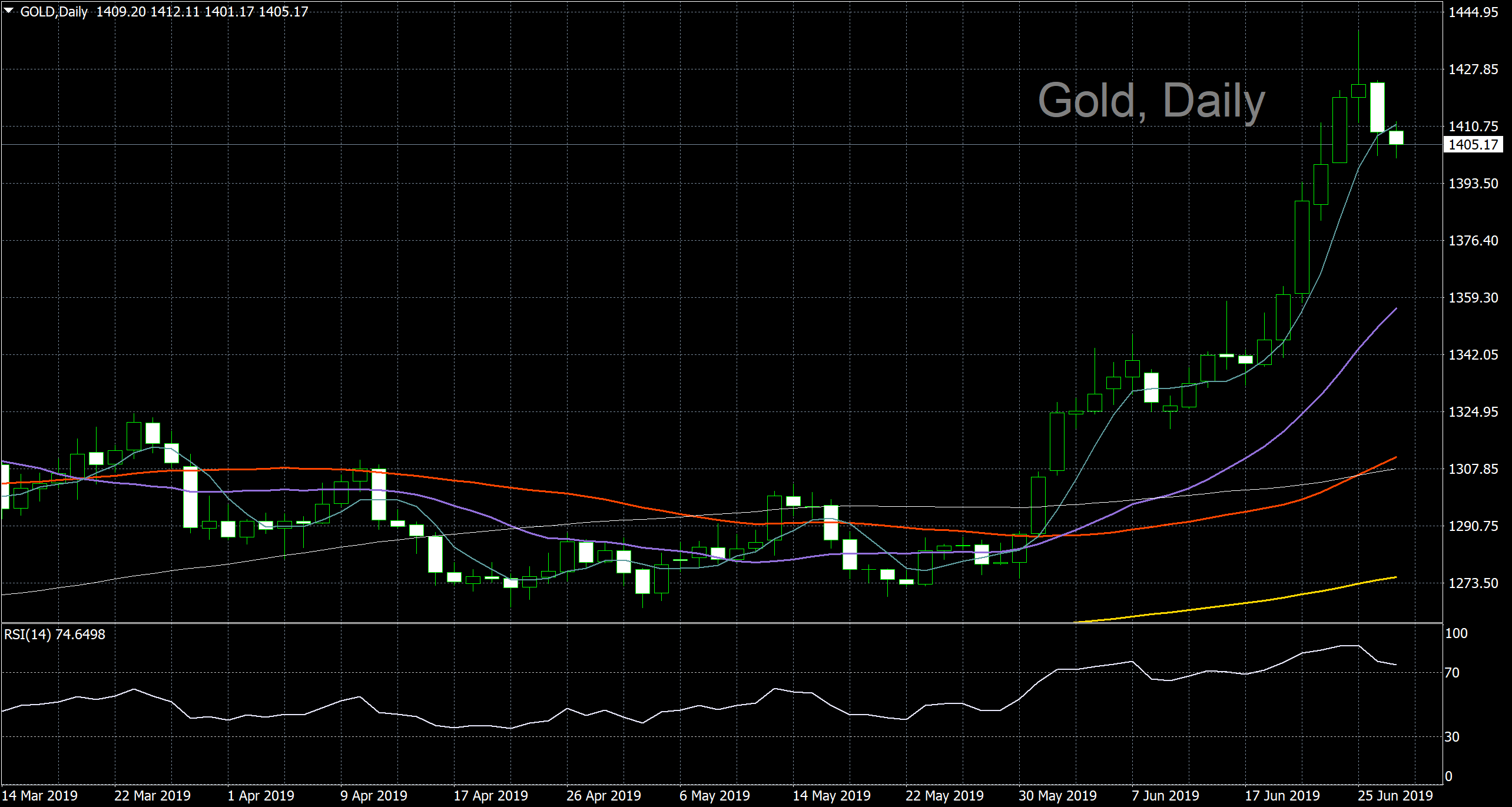Select the 1324.95 price axis label
Image resolution: width=1512 pixels, height=807 pixels.
click(1473, 412)
